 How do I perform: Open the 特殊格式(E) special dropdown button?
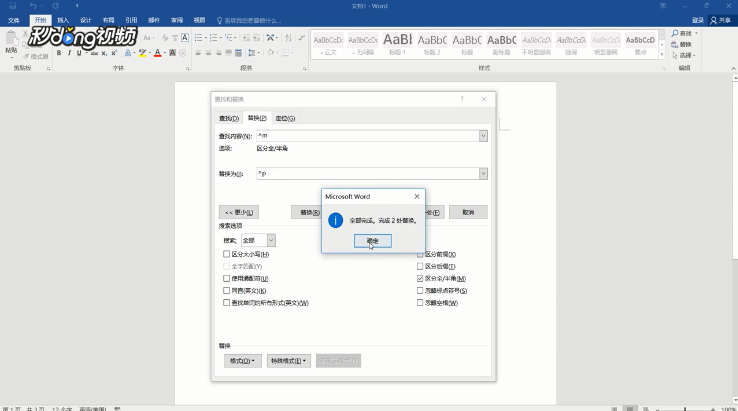[289, 361]
